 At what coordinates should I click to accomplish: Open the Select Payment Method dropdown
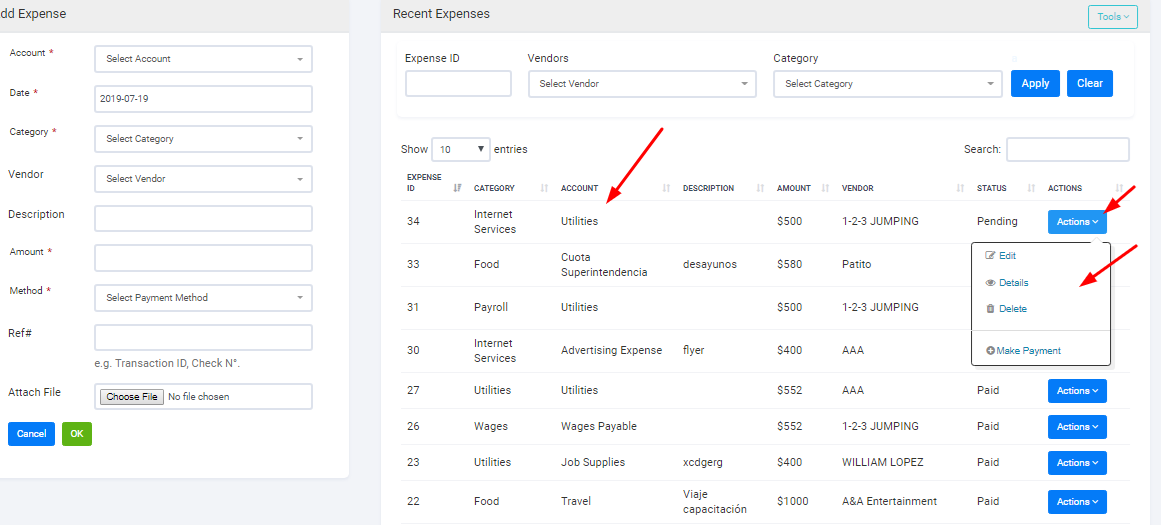(x=203, y=298)
